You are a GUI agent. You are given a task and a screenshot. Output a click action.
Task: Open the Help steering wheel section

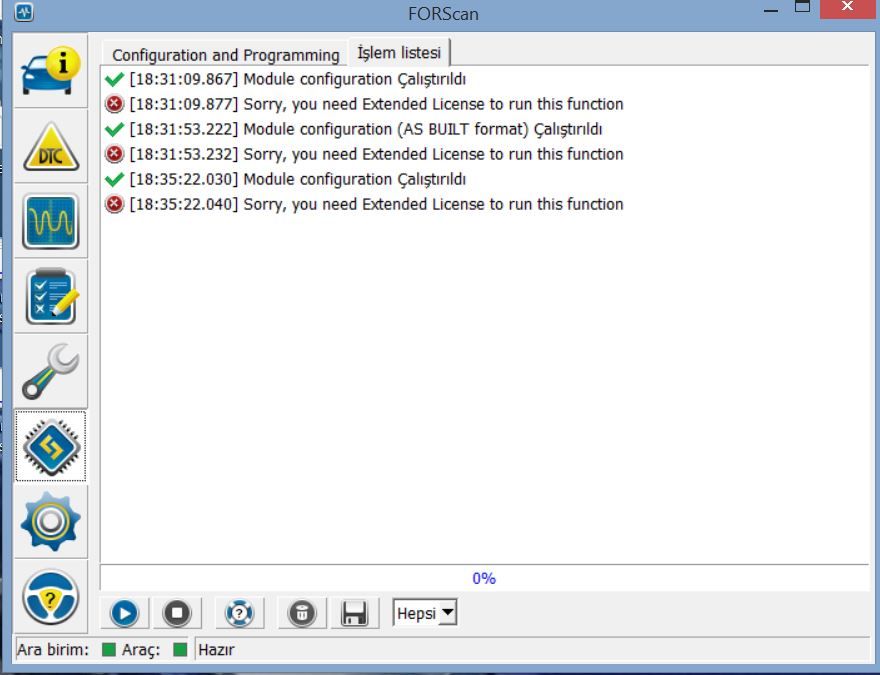pos(51,597)
